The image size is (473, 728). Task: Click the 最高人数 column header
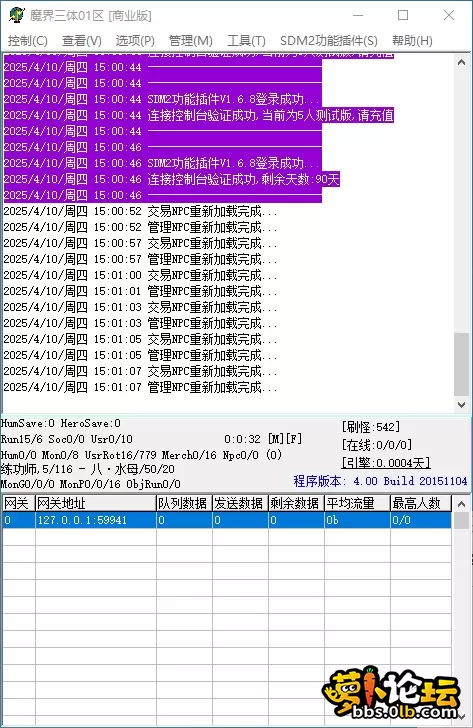(x=421, y=503)
